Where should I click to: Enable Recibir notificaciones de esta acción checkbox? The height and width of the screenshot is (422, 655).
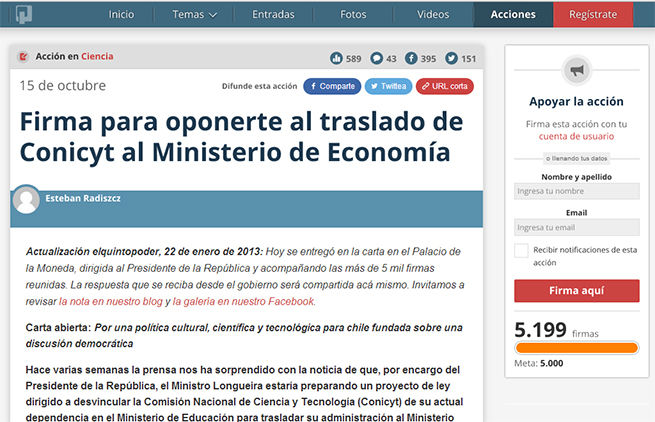point(521,251)
